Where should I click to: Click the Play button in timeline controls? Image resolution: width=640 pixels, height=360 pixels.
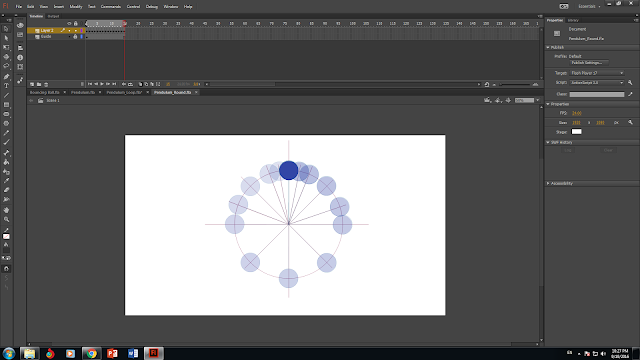click(102, 84)
